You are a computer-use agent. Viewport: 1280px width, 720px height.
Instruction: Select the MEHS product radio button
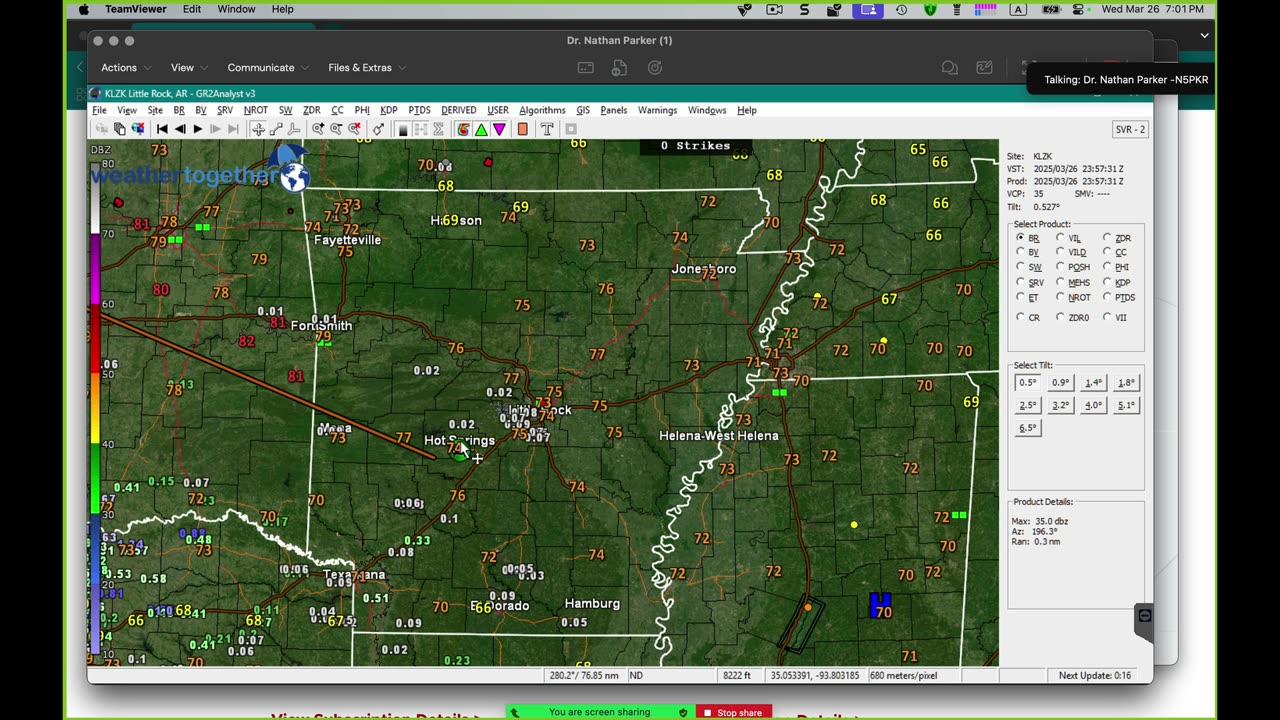coord(1060,282)
